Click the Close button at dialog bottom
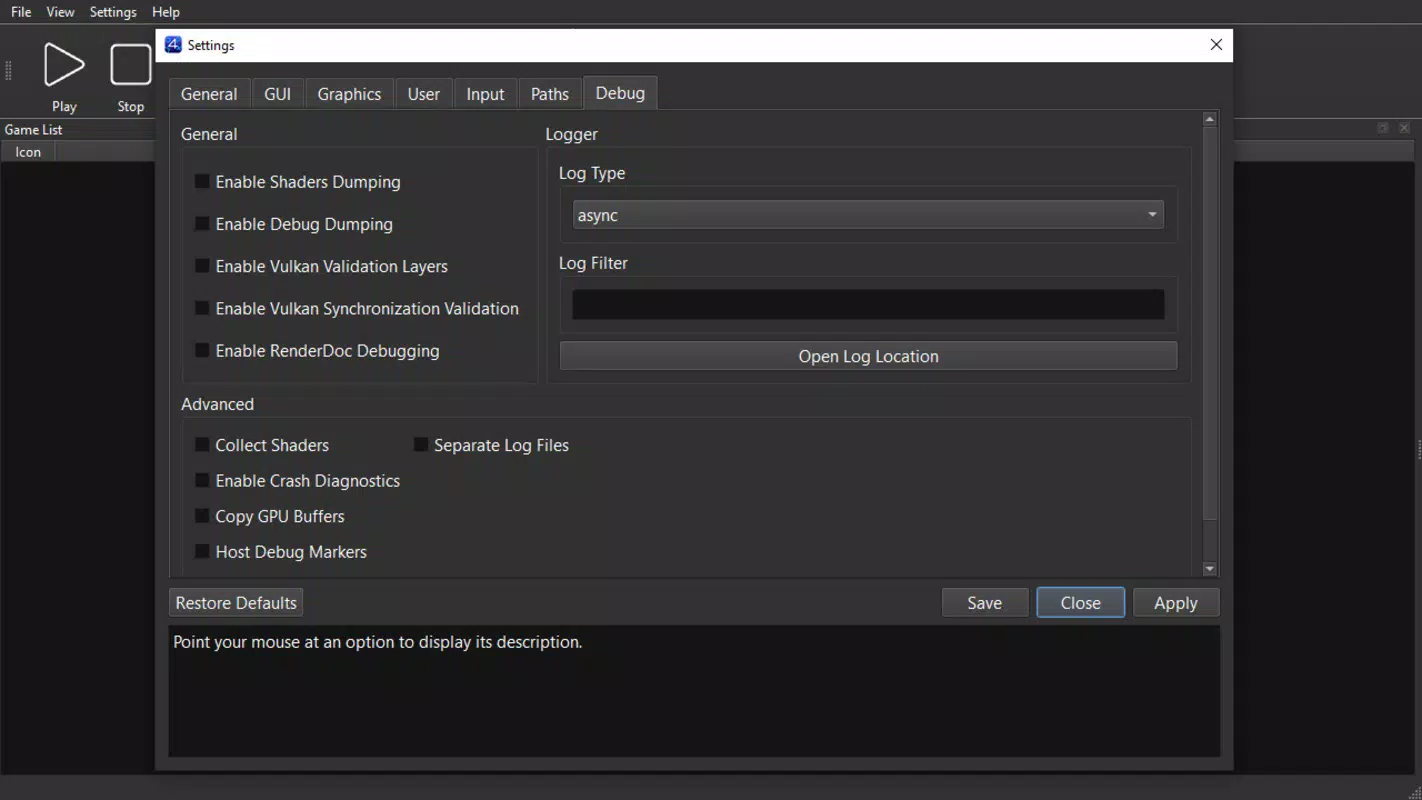Image resolution: width=1422 pixels, height=800 pixels. tap(1081, 603)
